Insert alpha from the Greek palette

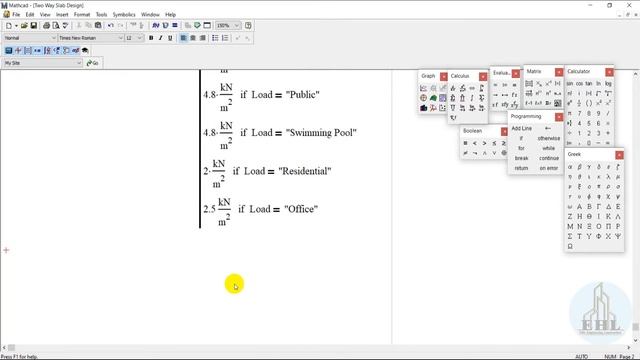tap(570, 167)
